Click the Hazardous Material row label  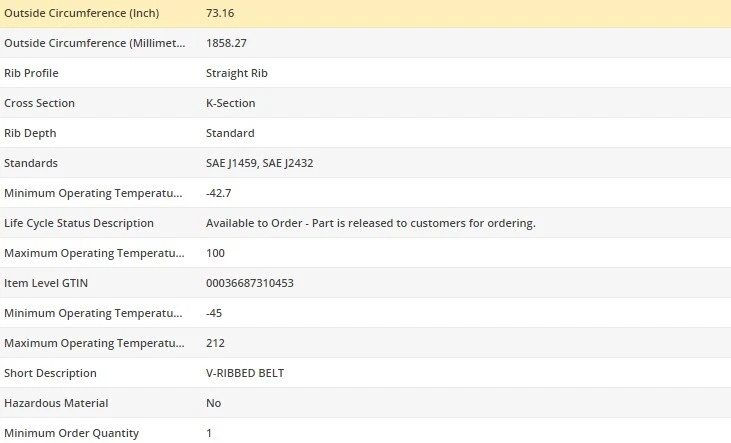pos(56,403)
